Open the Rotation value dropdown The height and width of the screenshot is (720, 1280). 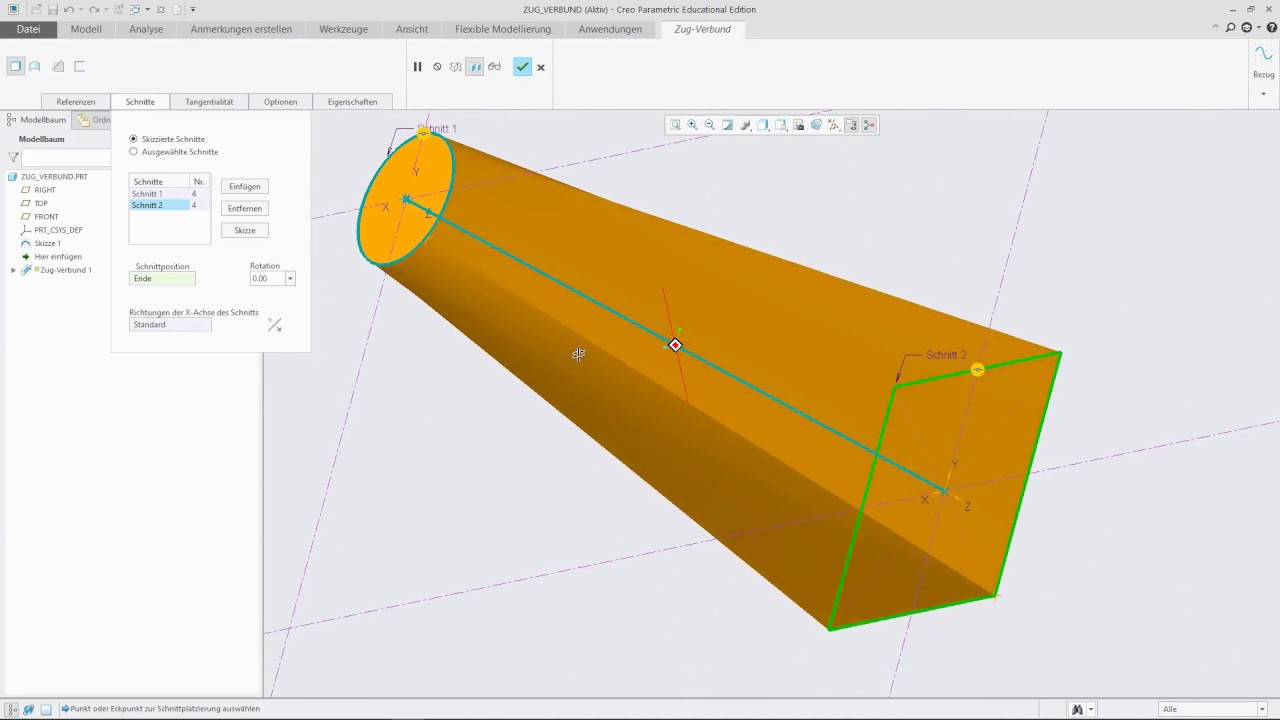290,279
